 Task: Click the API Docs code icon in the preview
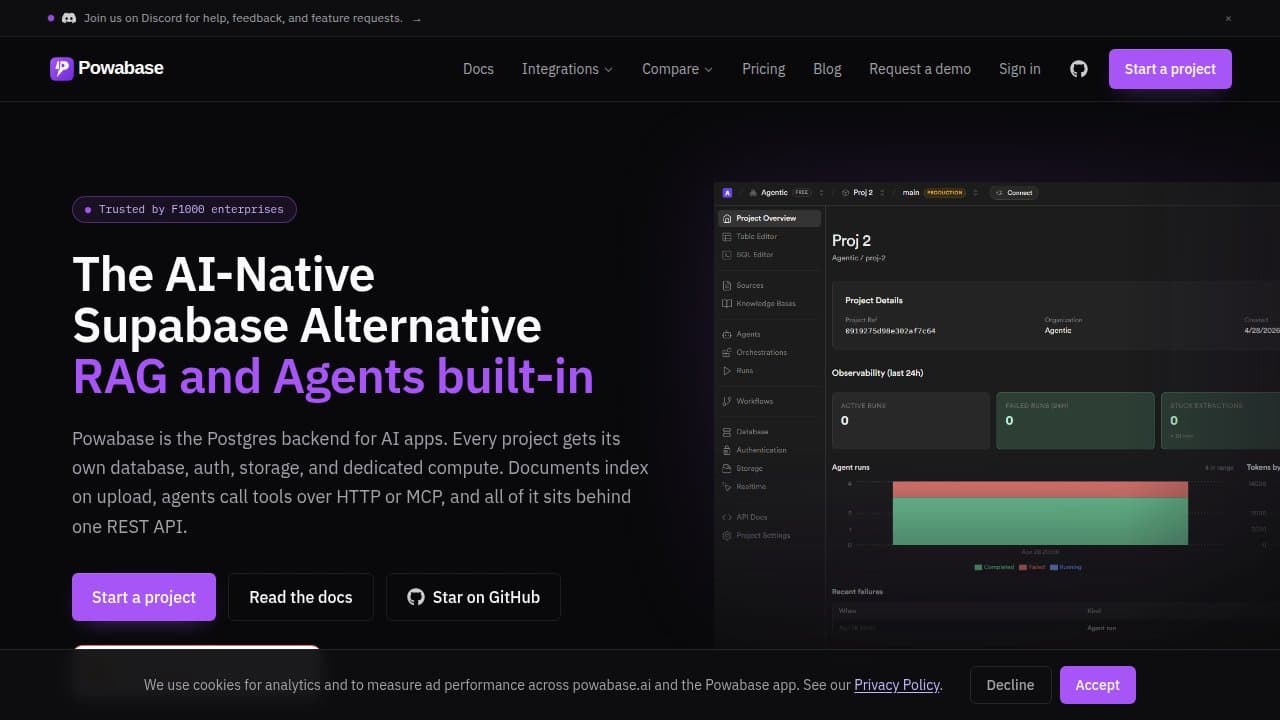pyautogui.click(x=727, y=517)
